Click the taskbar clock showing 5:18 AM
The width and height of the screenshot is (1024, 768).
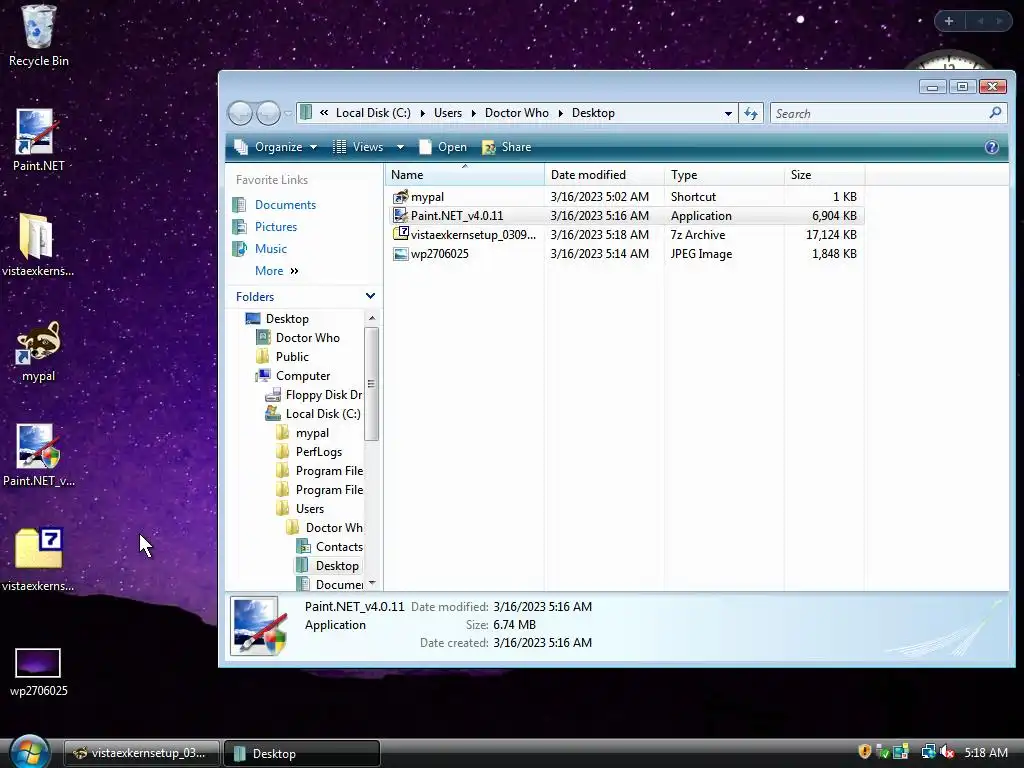coord(986,752)
